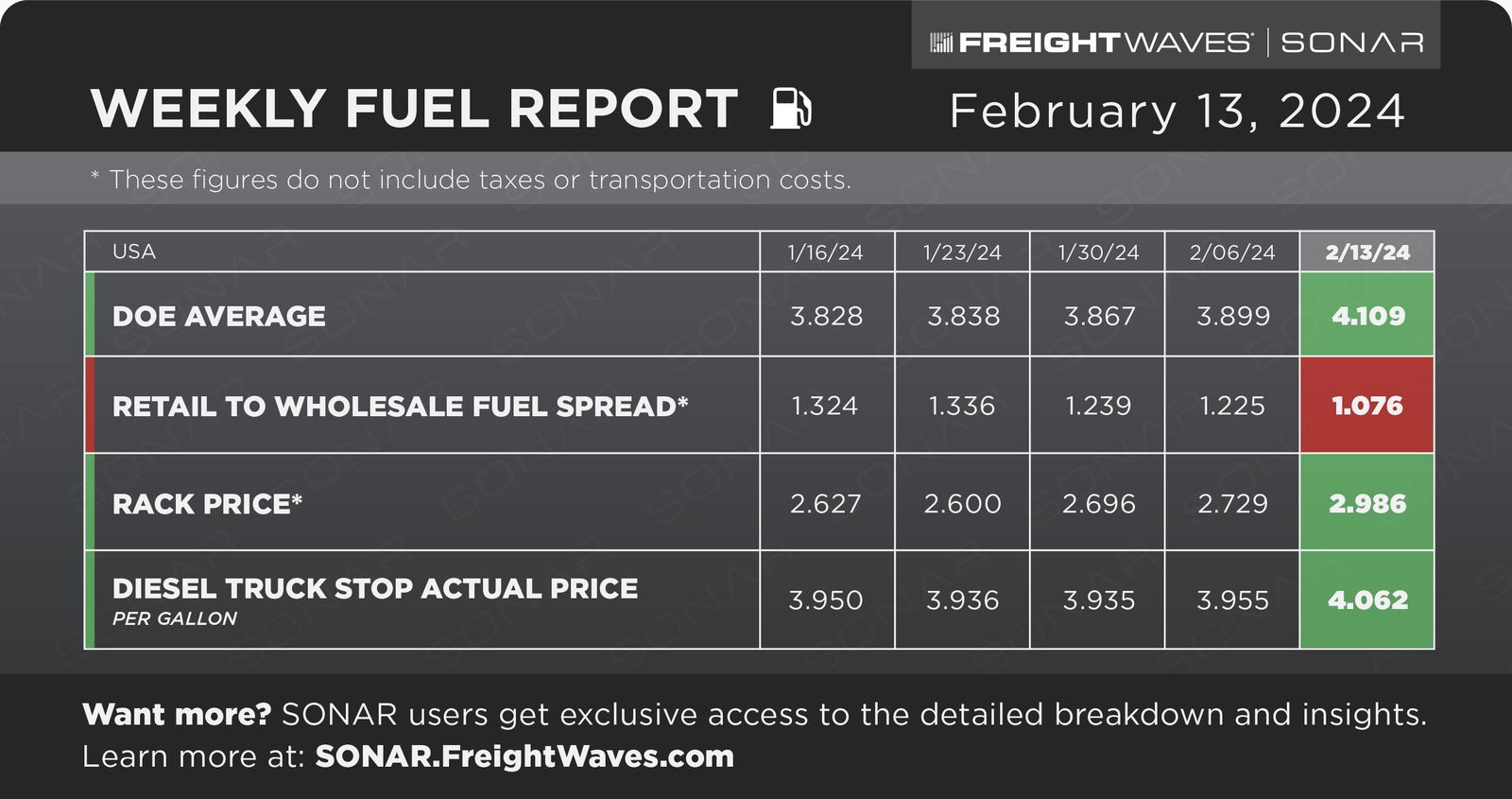
Task: Click the truck stop price 4.062 cell
Action: [1367, 599]
